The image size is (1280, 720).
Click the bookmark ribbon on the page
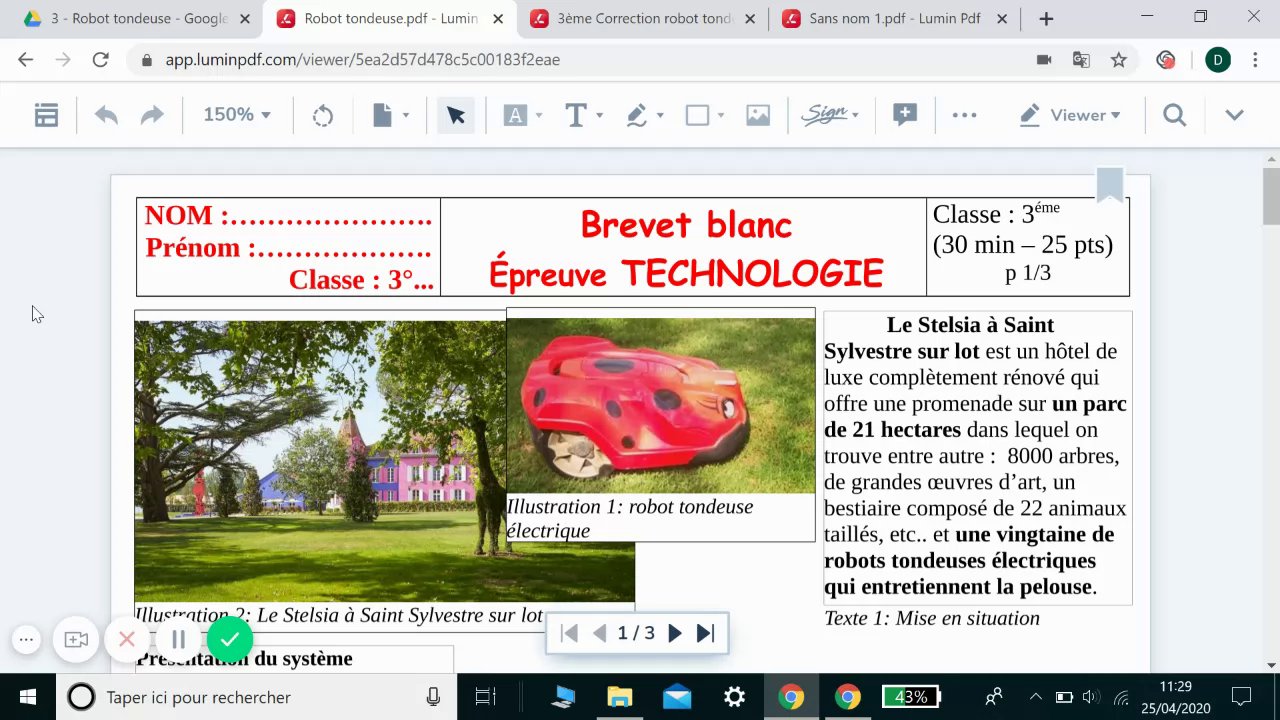(x=1110, y=186)
